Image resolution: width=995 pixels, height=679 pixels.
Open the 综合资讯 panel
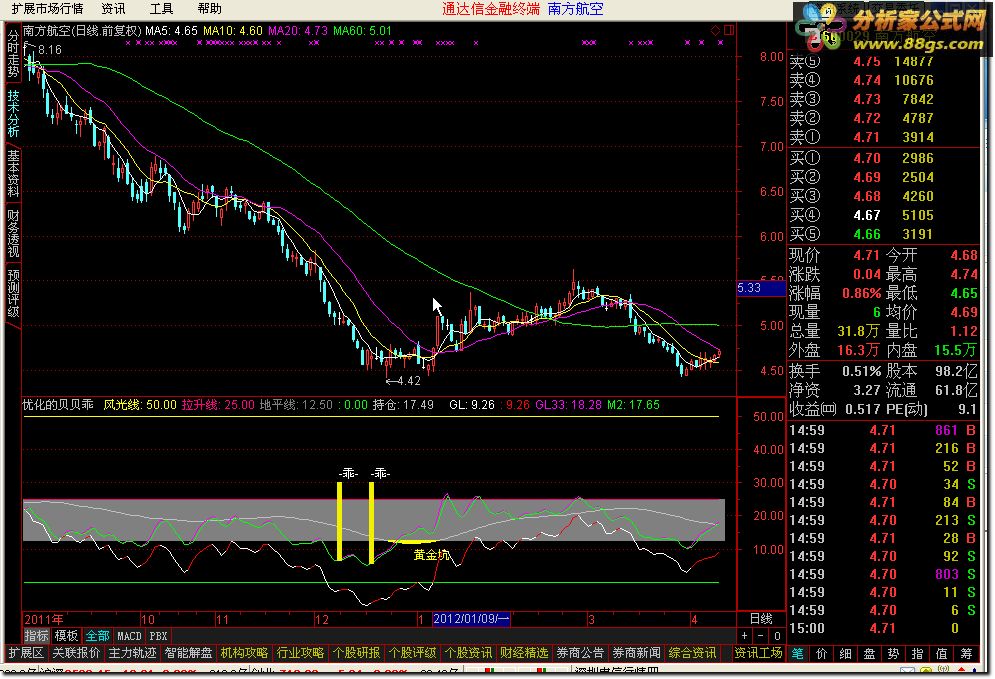click(x=692, y=653)
